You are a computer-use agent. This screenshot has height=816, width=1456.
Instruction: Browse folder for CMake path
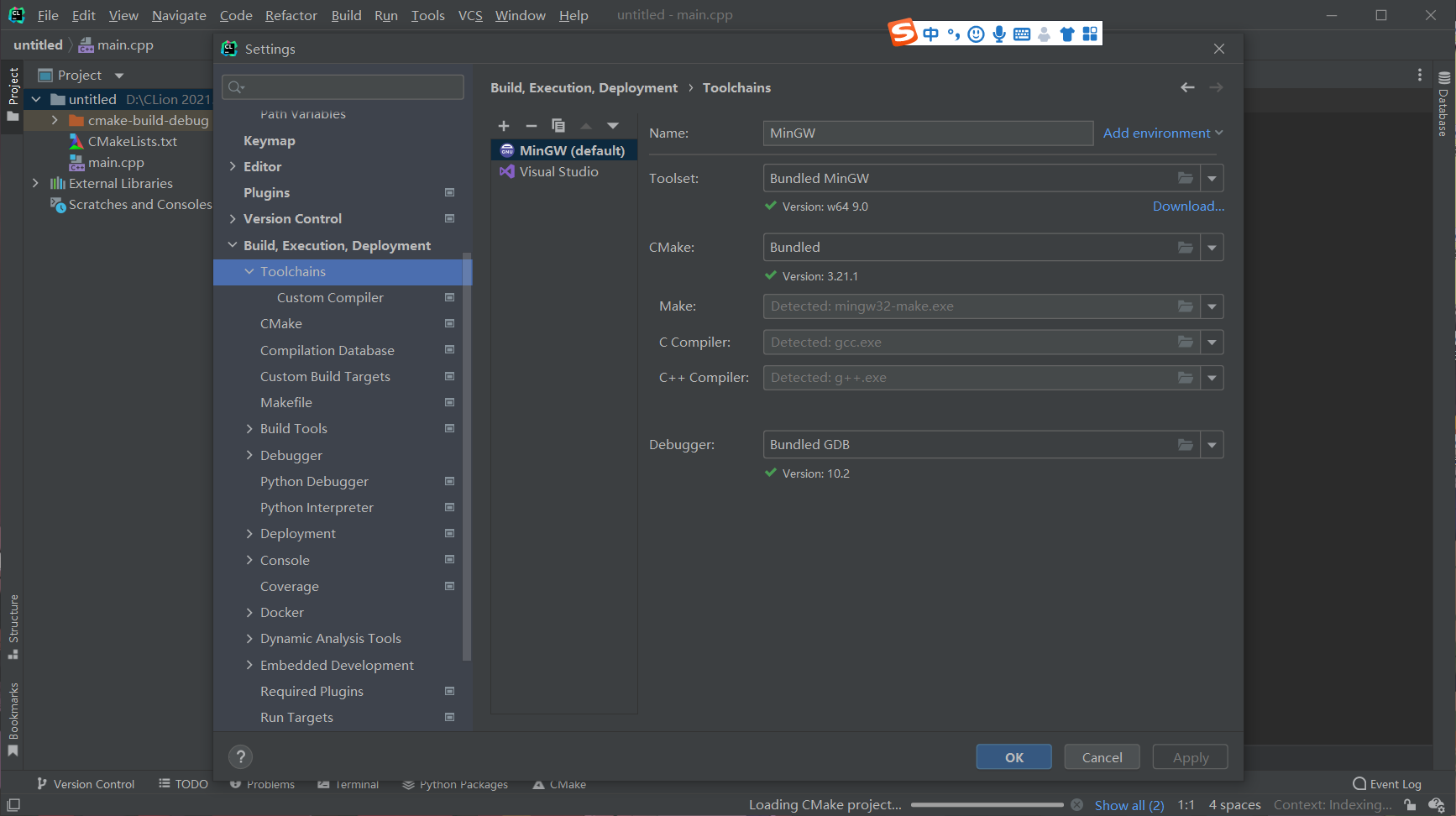(x=1185, y=248)
